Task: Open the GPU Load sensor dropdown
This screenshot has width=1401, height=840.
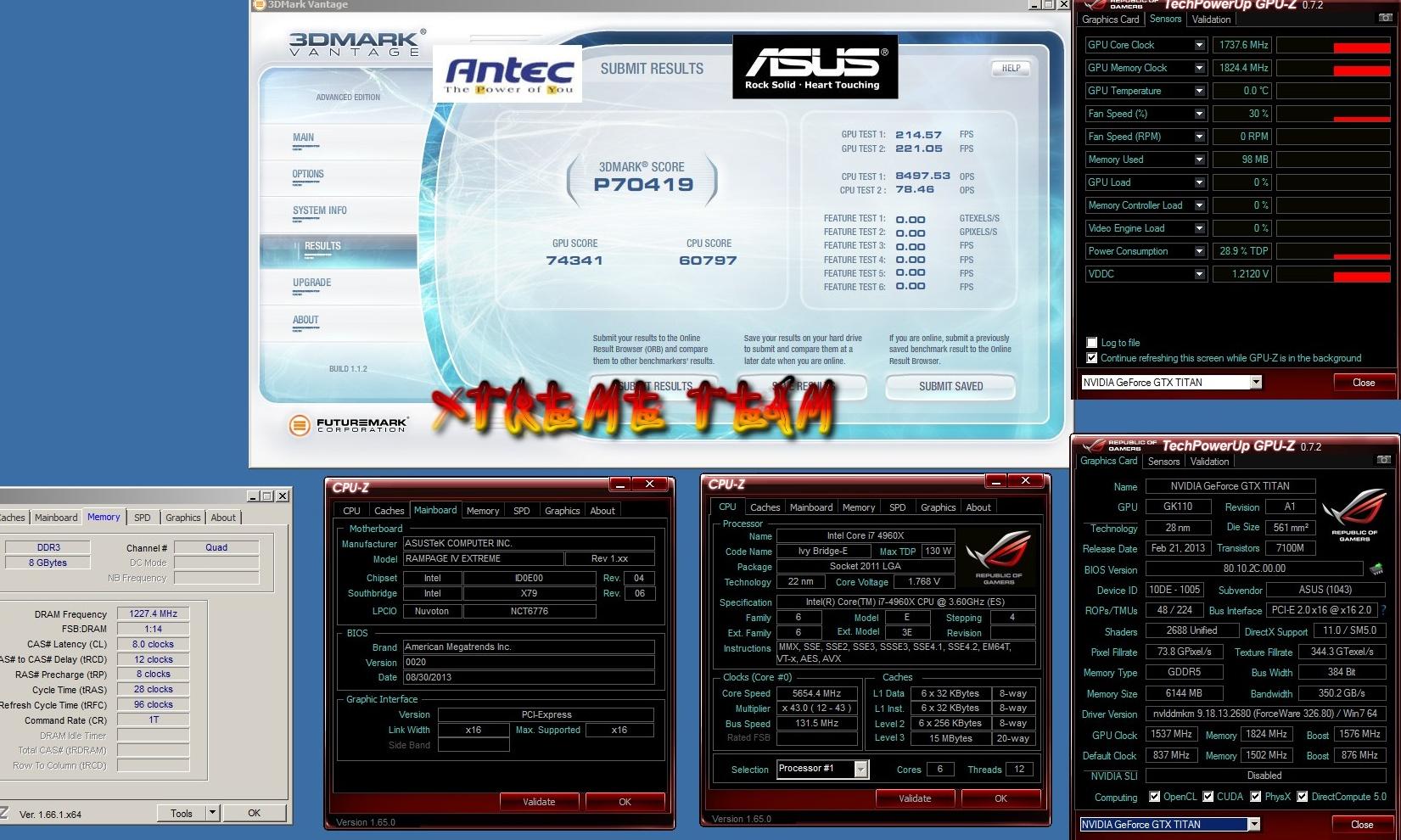Action: pyautogui.click(x=1199, y=182)
